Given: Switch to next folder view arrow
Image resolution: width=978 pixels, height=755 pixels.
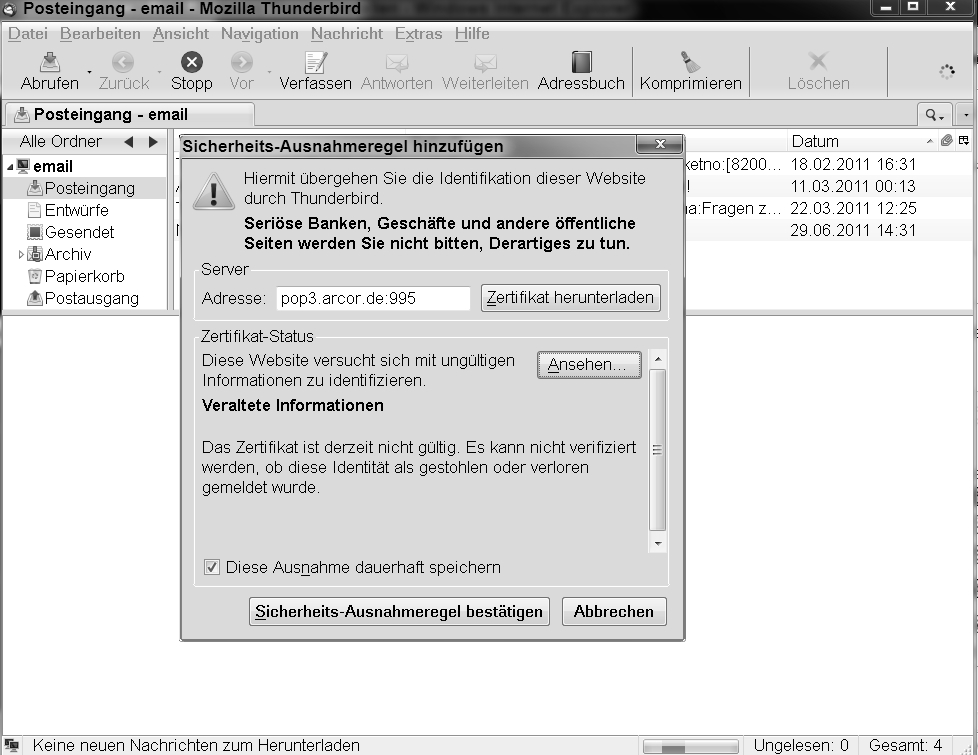Looking at the screenshot, I should click(153, 142).
